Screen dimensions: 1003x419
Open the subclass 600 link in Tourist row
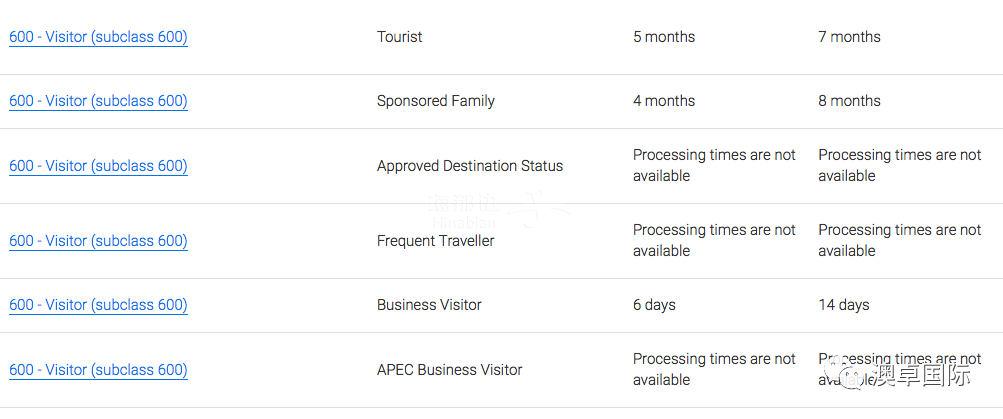(98, 37)
